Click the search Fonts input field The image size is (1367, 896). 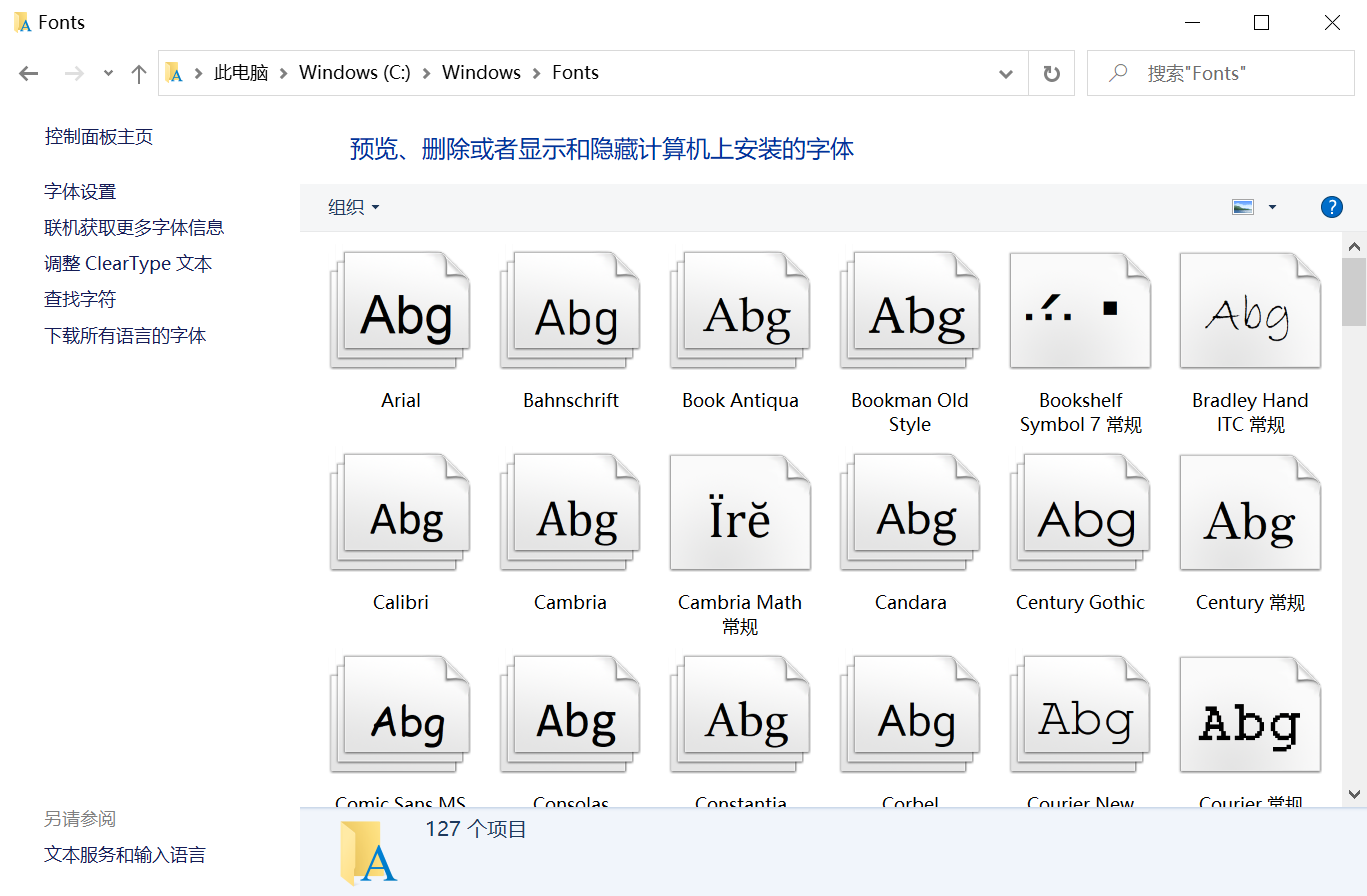[x=1220, y=73]
